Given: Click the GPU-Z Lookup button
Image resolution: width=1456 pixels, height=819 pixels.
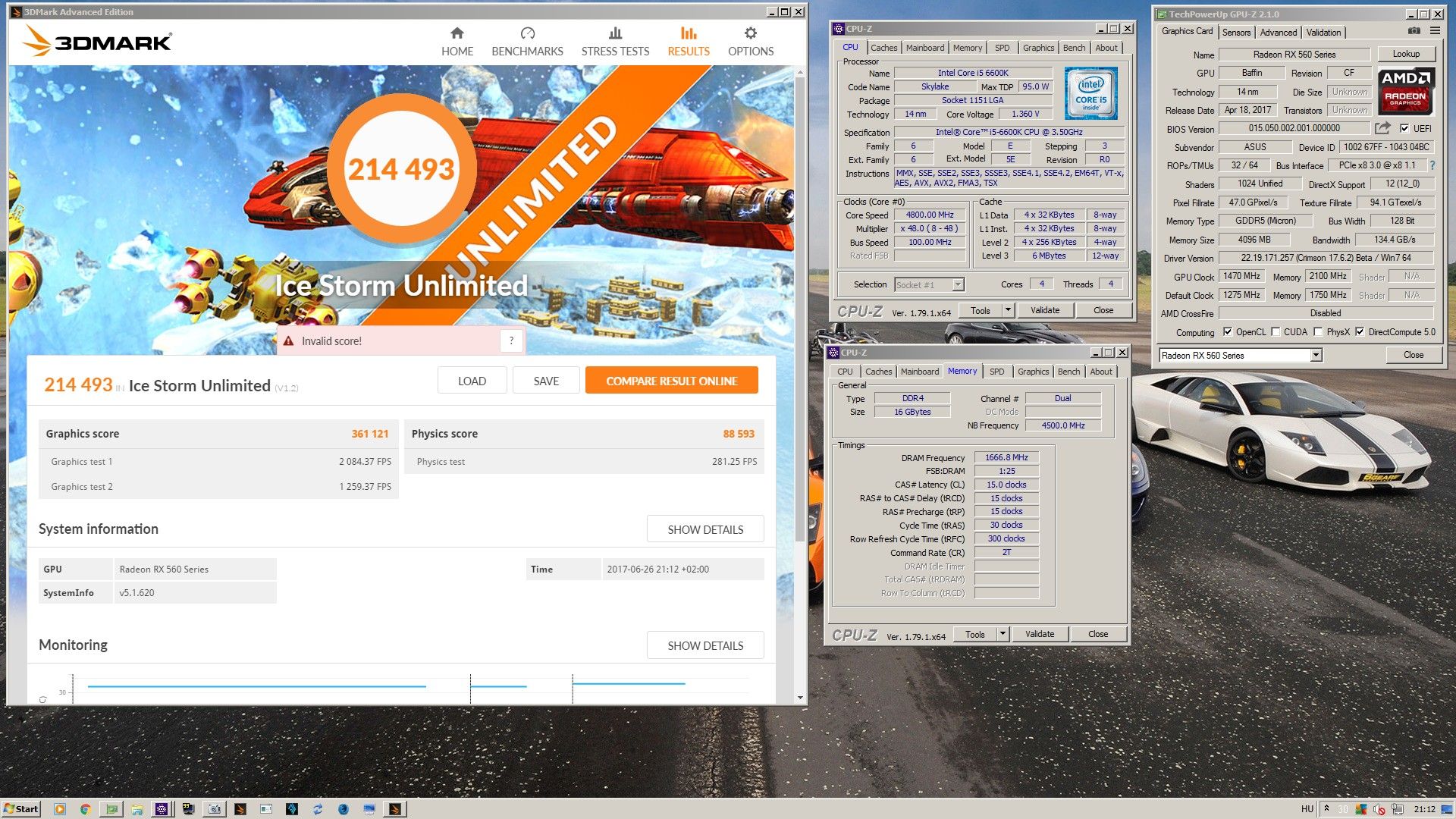Looking at the screenshot, I should (1405, 54).
